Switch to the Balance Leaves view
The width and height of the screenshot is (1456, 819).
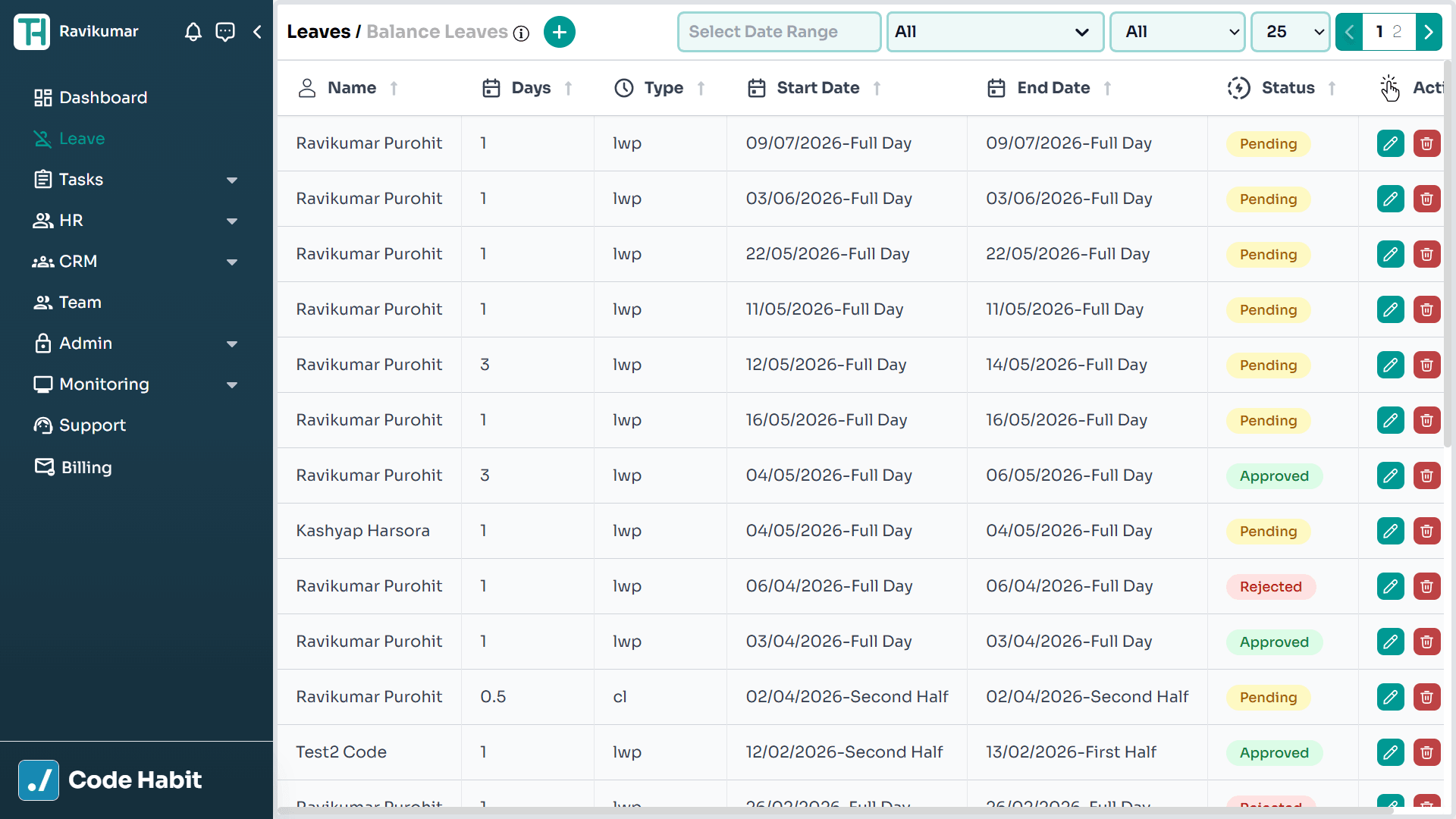point(437,32)
